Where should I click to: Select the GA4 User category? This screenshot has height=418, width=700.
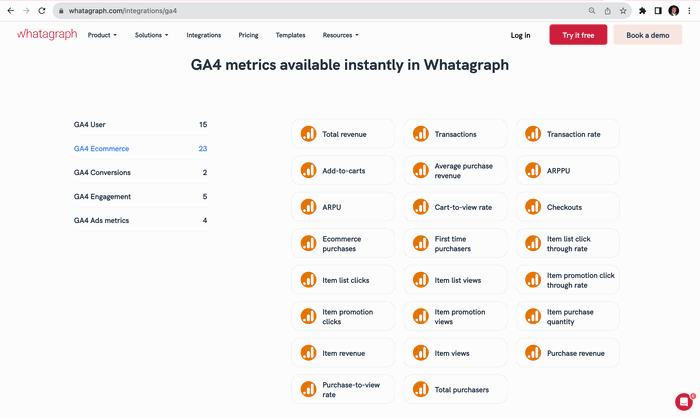[x=140, y=125]
